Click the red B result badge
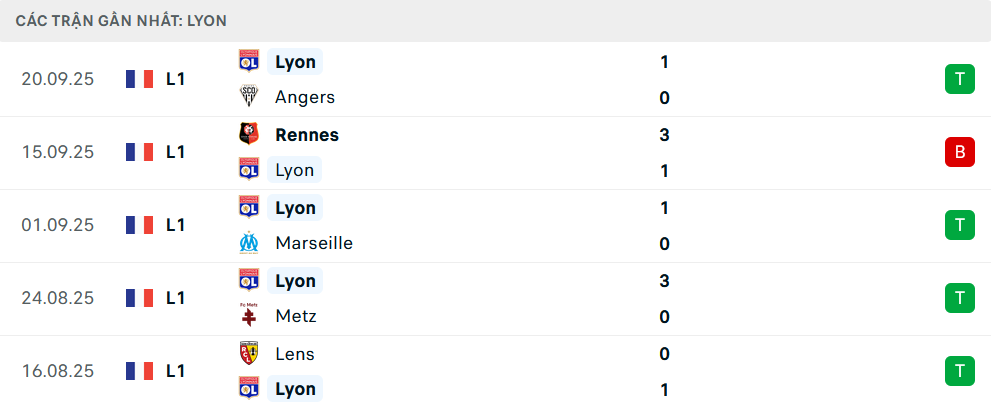The width and height of the screenshot is (991, 407). [x=959, y=152]
